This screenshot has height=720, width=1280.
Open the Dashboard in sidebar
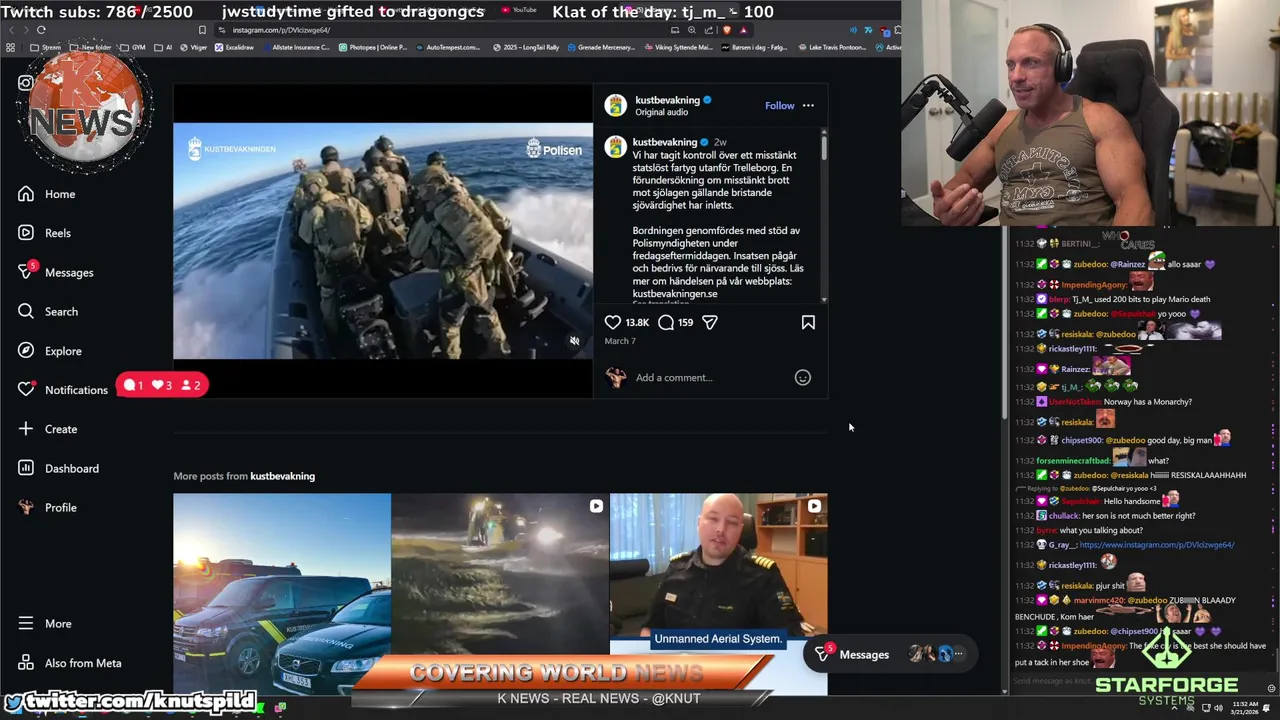click(59, 468)
